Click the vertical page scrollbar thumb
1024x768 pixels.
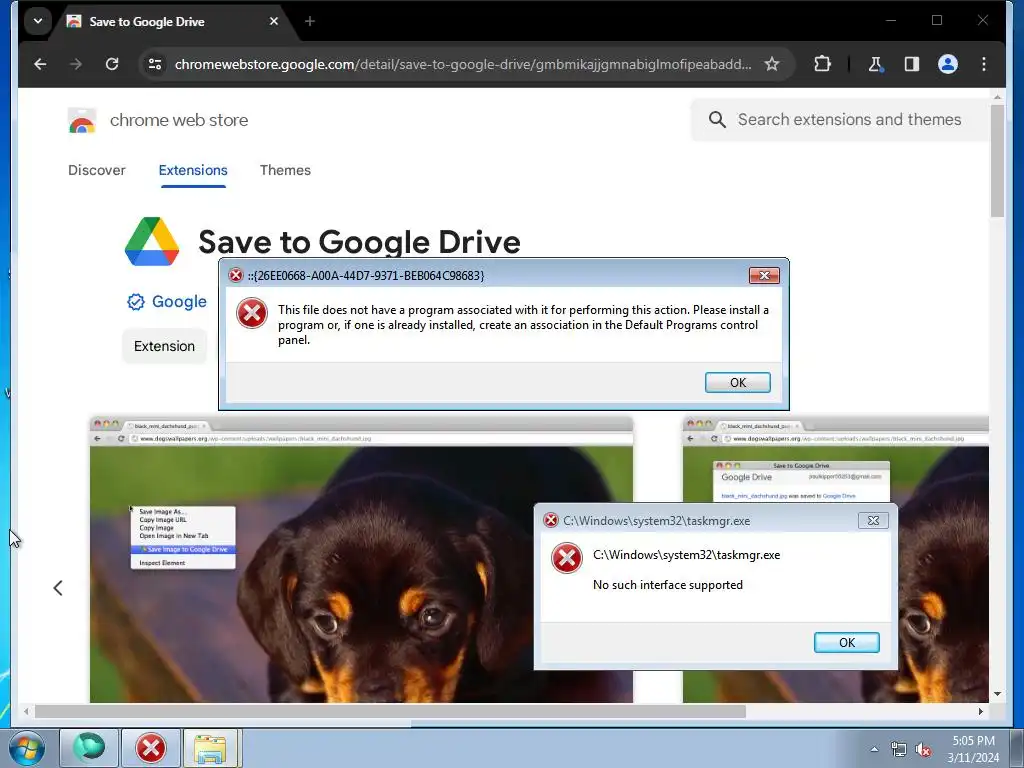997,160
